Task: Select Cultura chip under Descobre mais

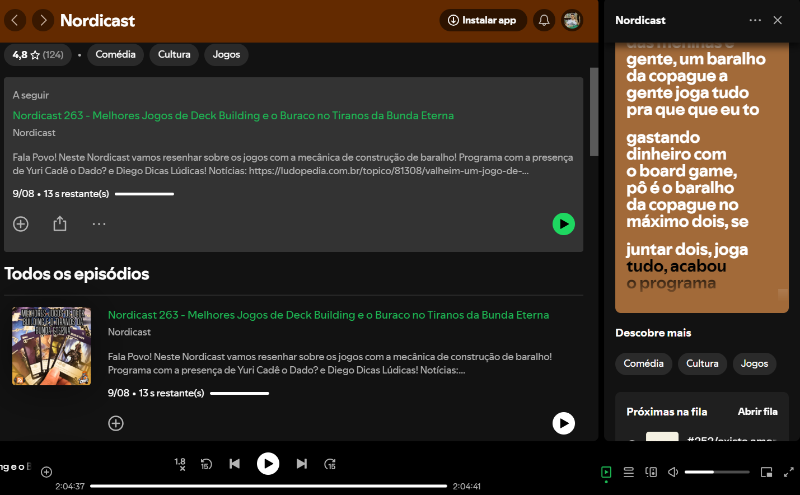Action: click(702, 364)
